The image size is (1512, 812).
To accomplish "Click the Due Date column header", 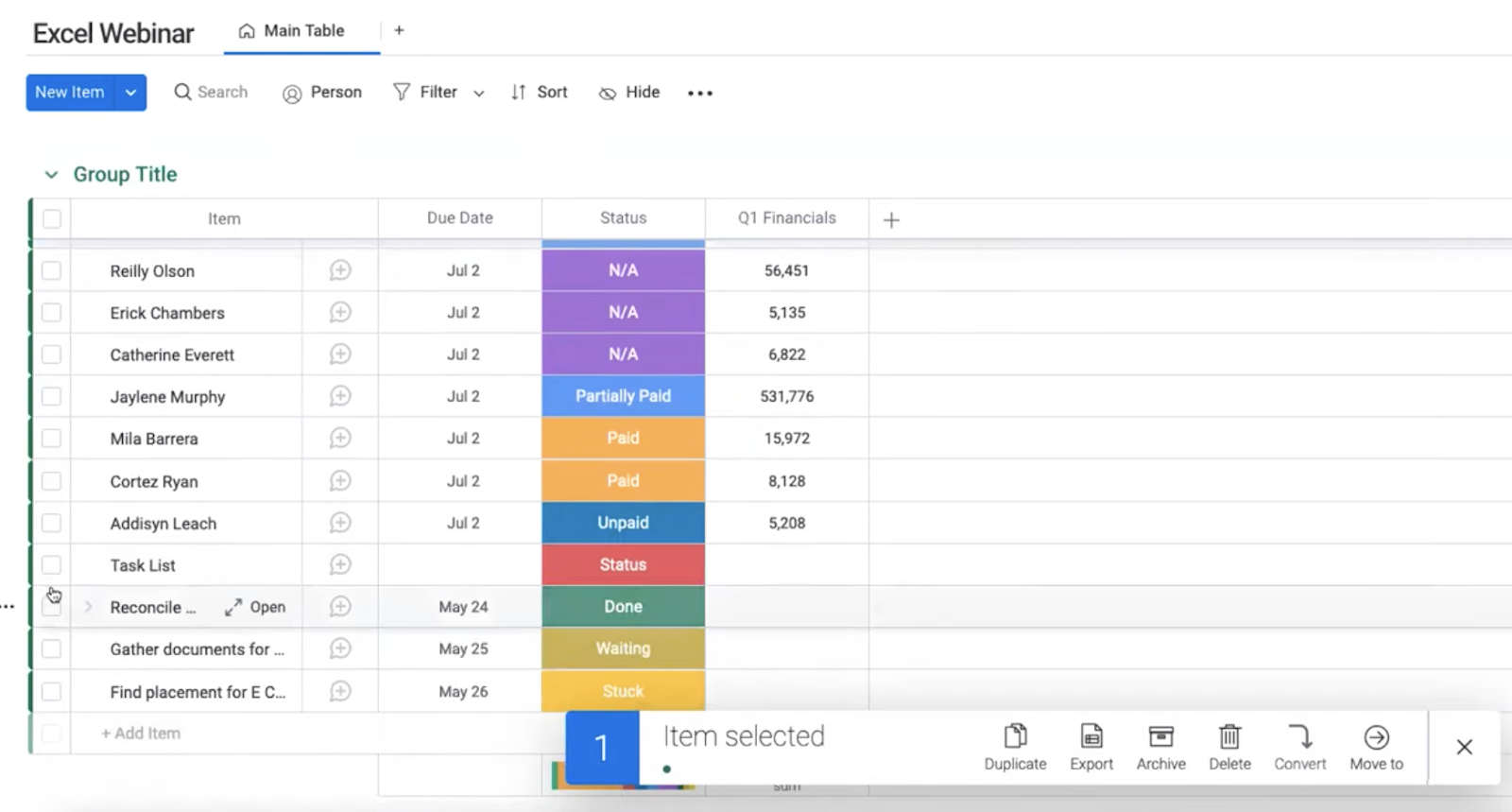I will click(x=460, y=218).
